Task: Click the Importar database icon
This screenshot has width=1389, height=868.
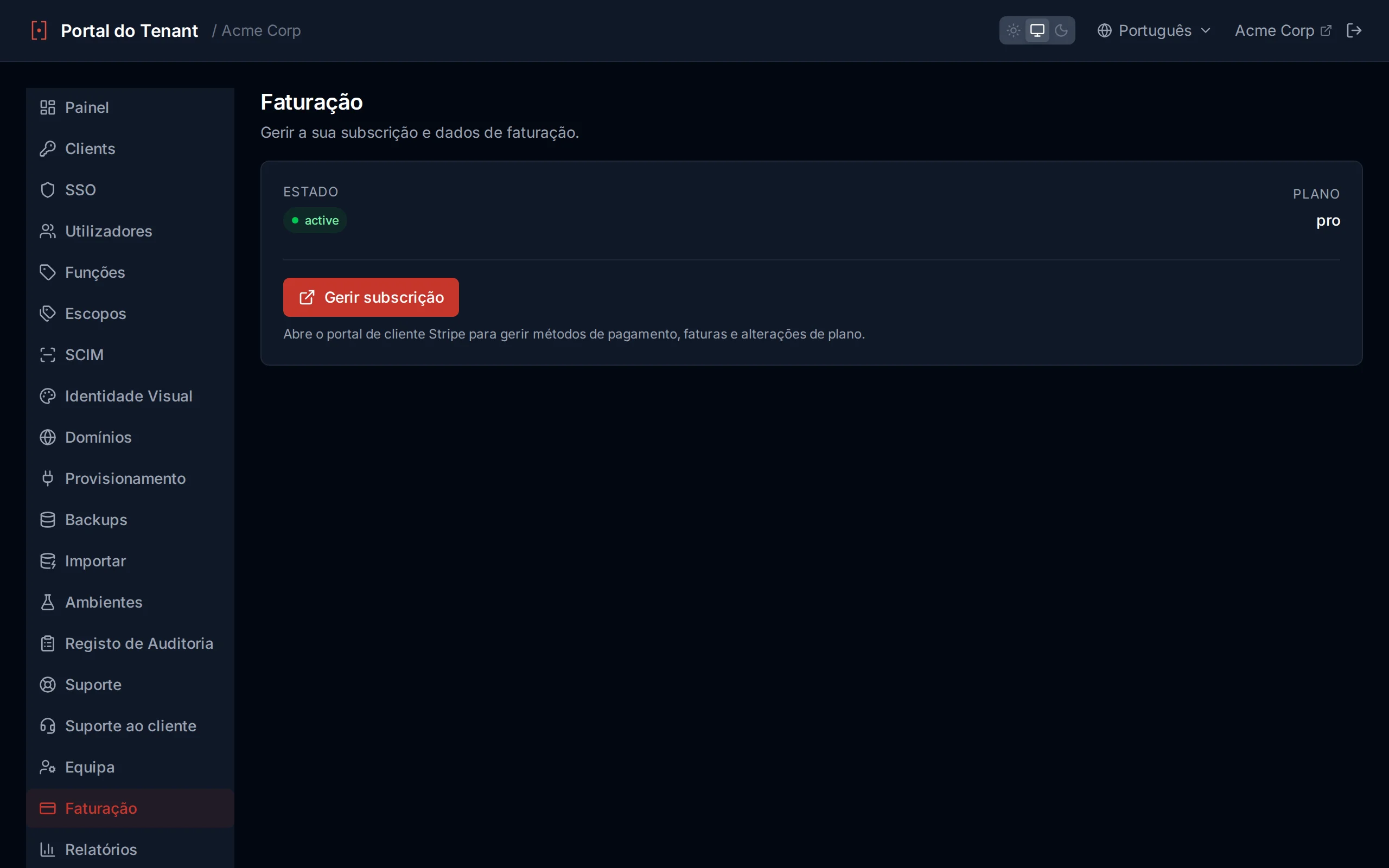Action: 48,561
